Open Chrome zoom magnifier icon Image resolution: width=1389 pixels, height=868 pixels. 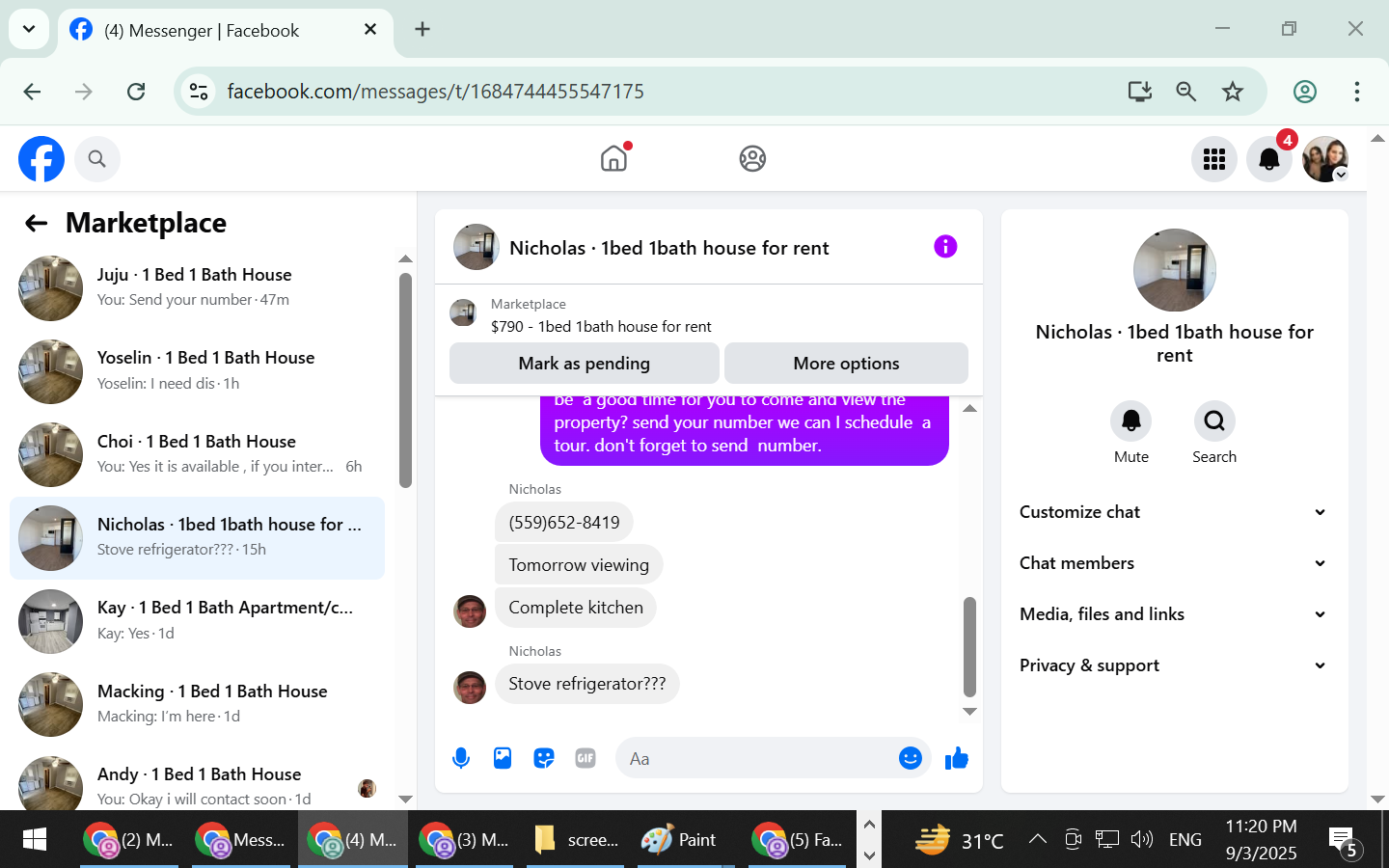(x=1186, y=92)
